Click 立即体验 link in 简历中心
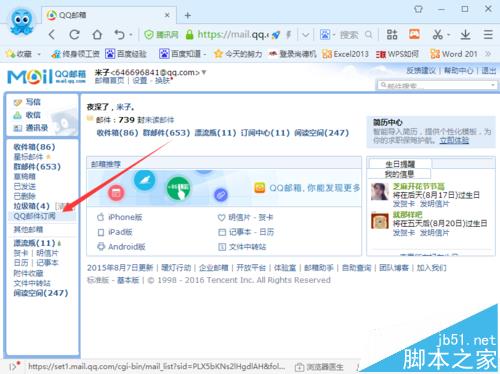The width and height of the screenshot is (500, 374). click(x=454, y=140)
